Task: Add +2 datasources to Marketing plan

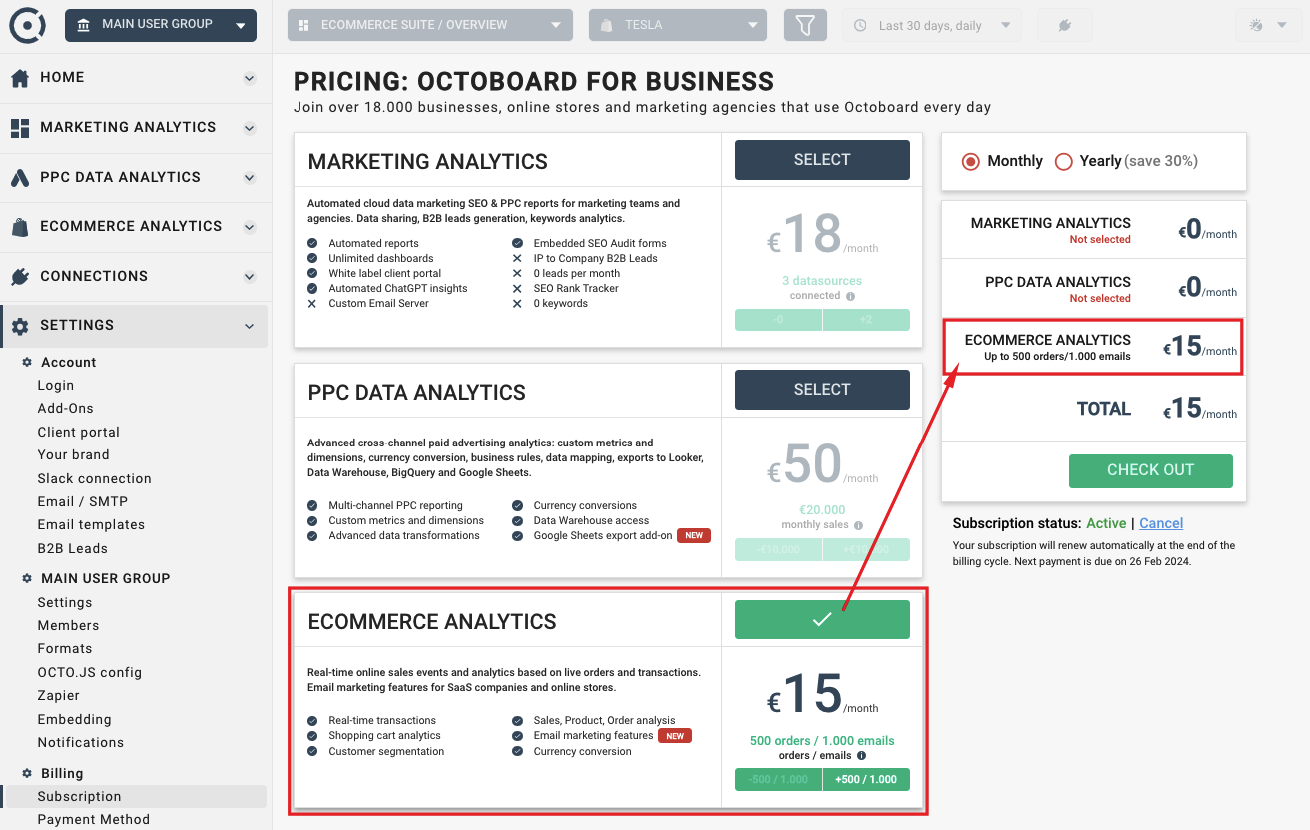Action: click(x=866, y=320)
